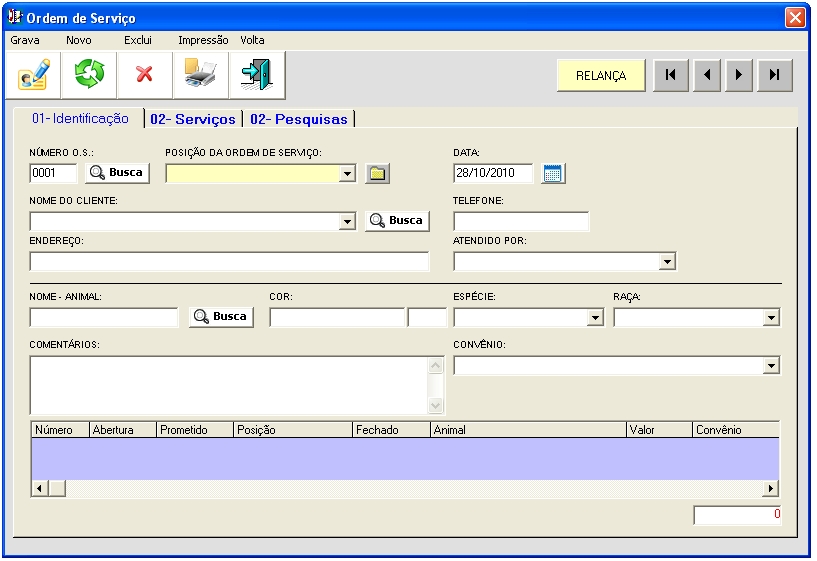The image size is (817, 561).
Task: Go to the next record
Action: (x=739, y=75)
